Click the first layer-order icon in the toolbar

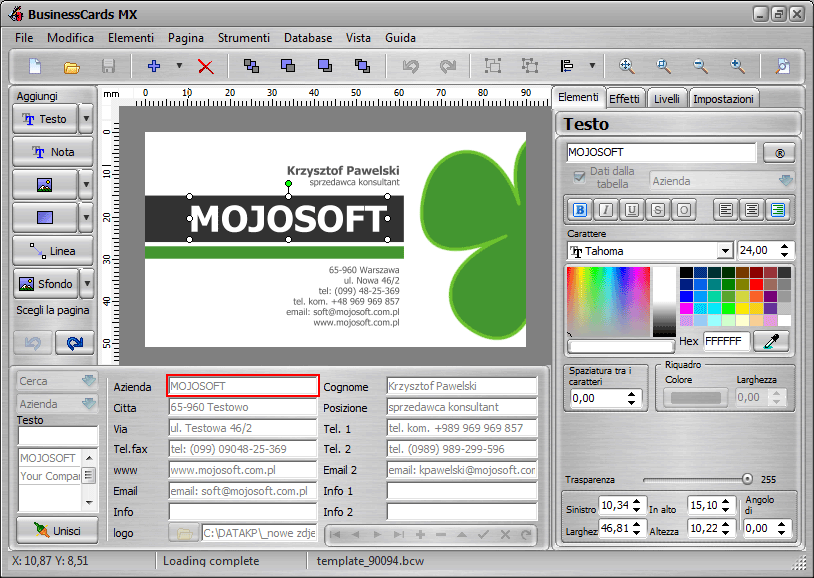pyautogui.click(x=251, y=66)
